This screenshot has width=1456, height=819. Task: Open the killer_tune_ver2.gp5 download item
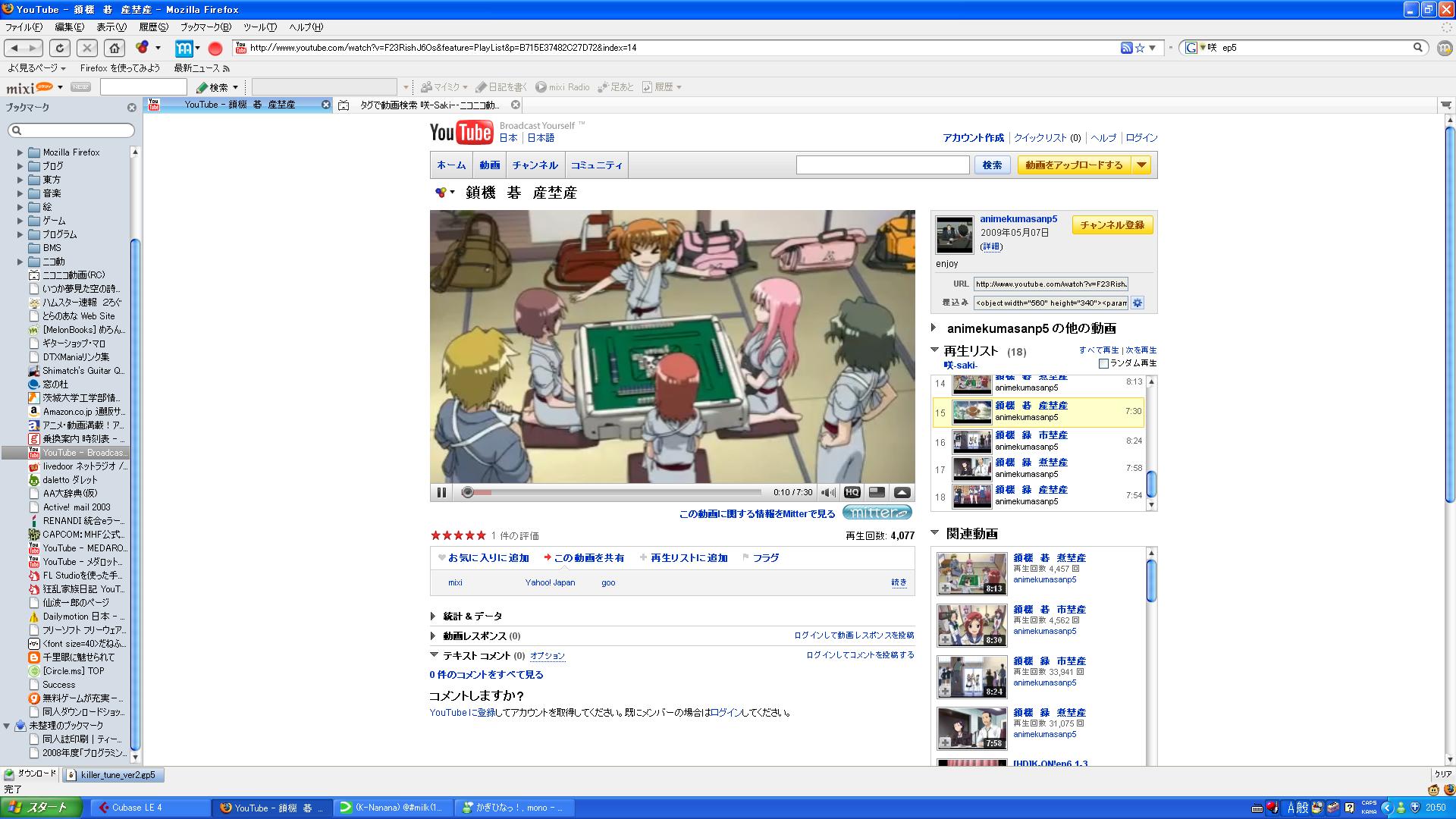pyautogui.click(x=112, y=774)
